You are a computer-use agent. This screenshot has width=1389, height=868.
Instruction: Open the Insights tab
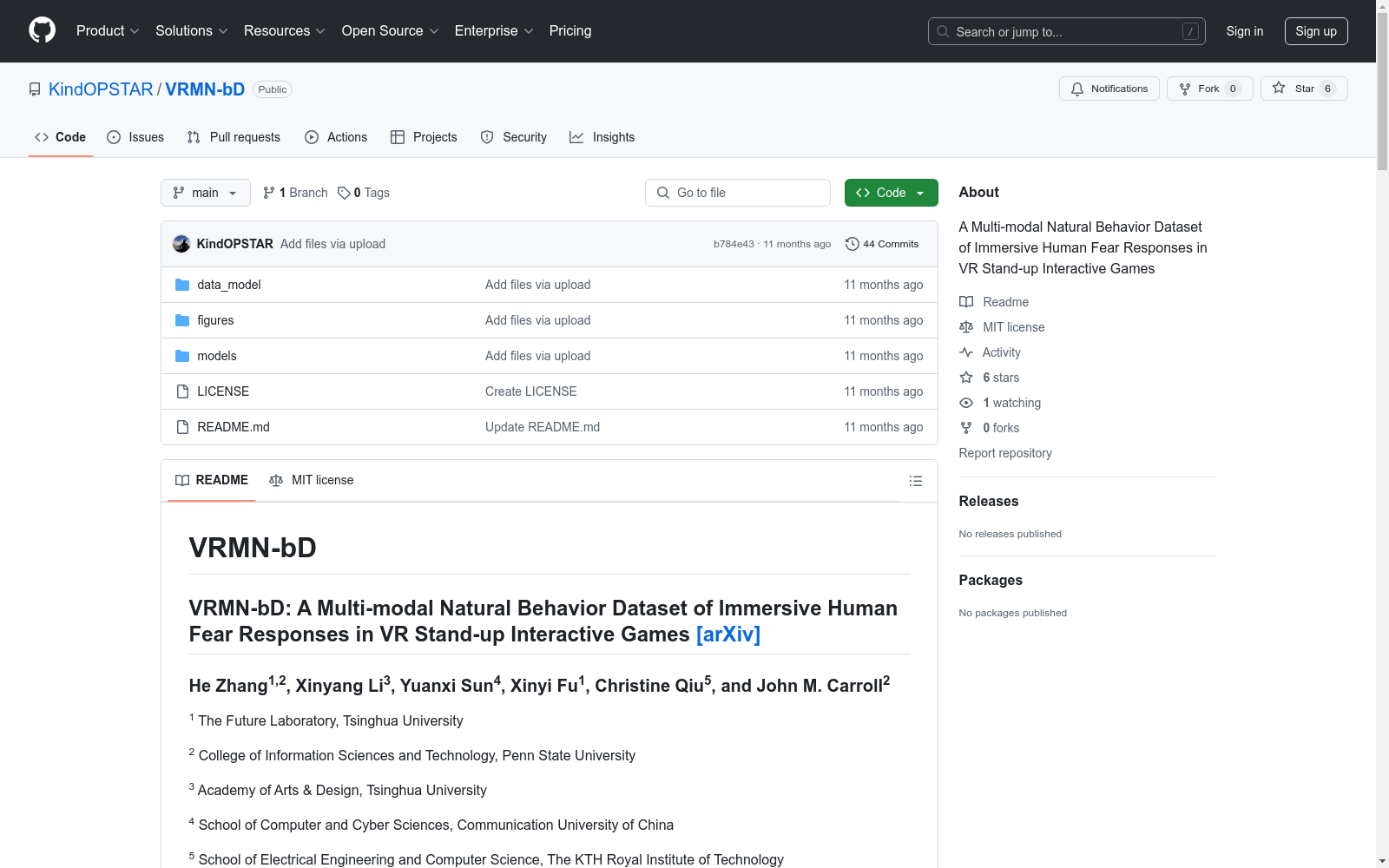602,137
